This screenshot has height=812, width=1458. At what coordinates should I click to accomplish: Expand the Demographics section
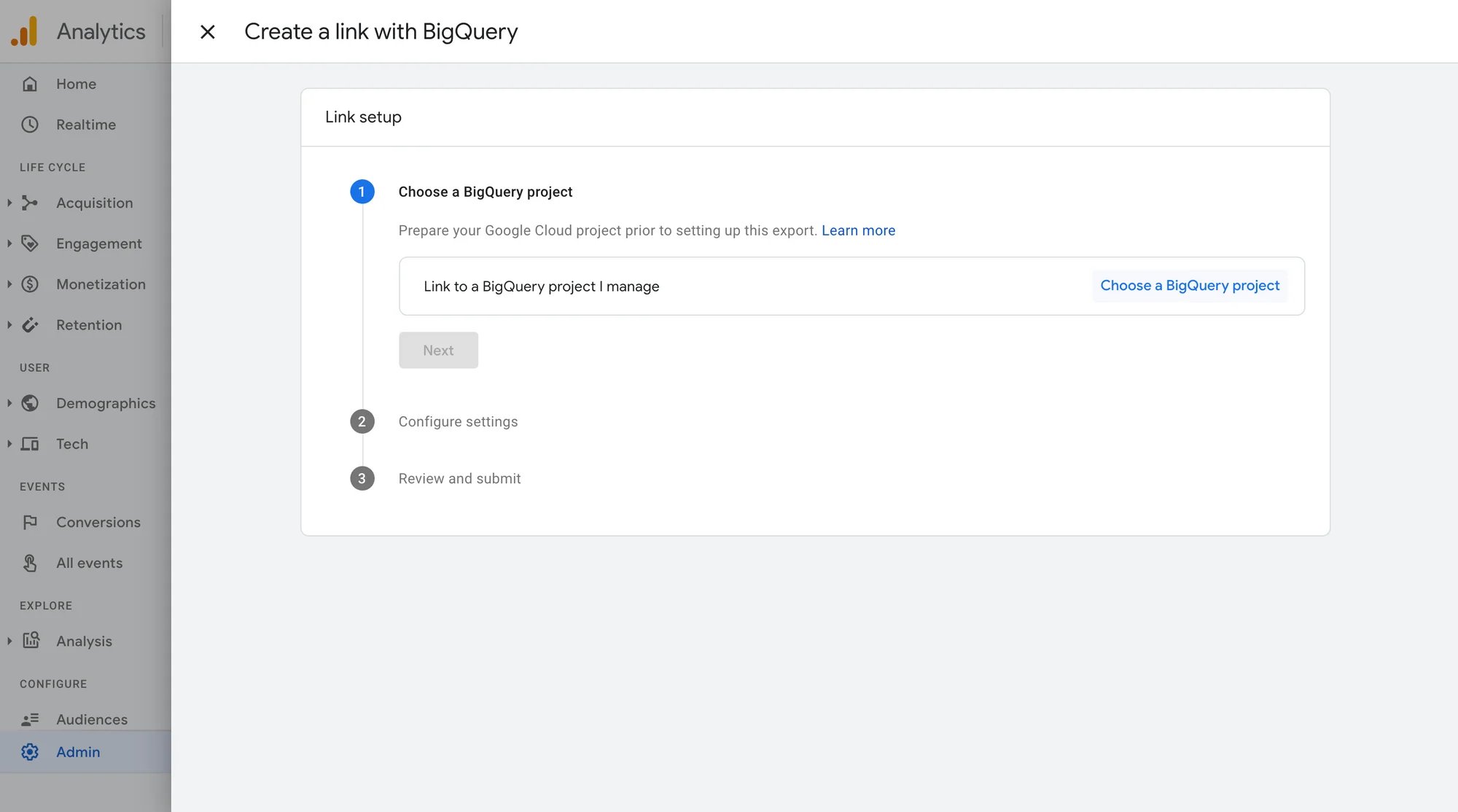(9, 403)
